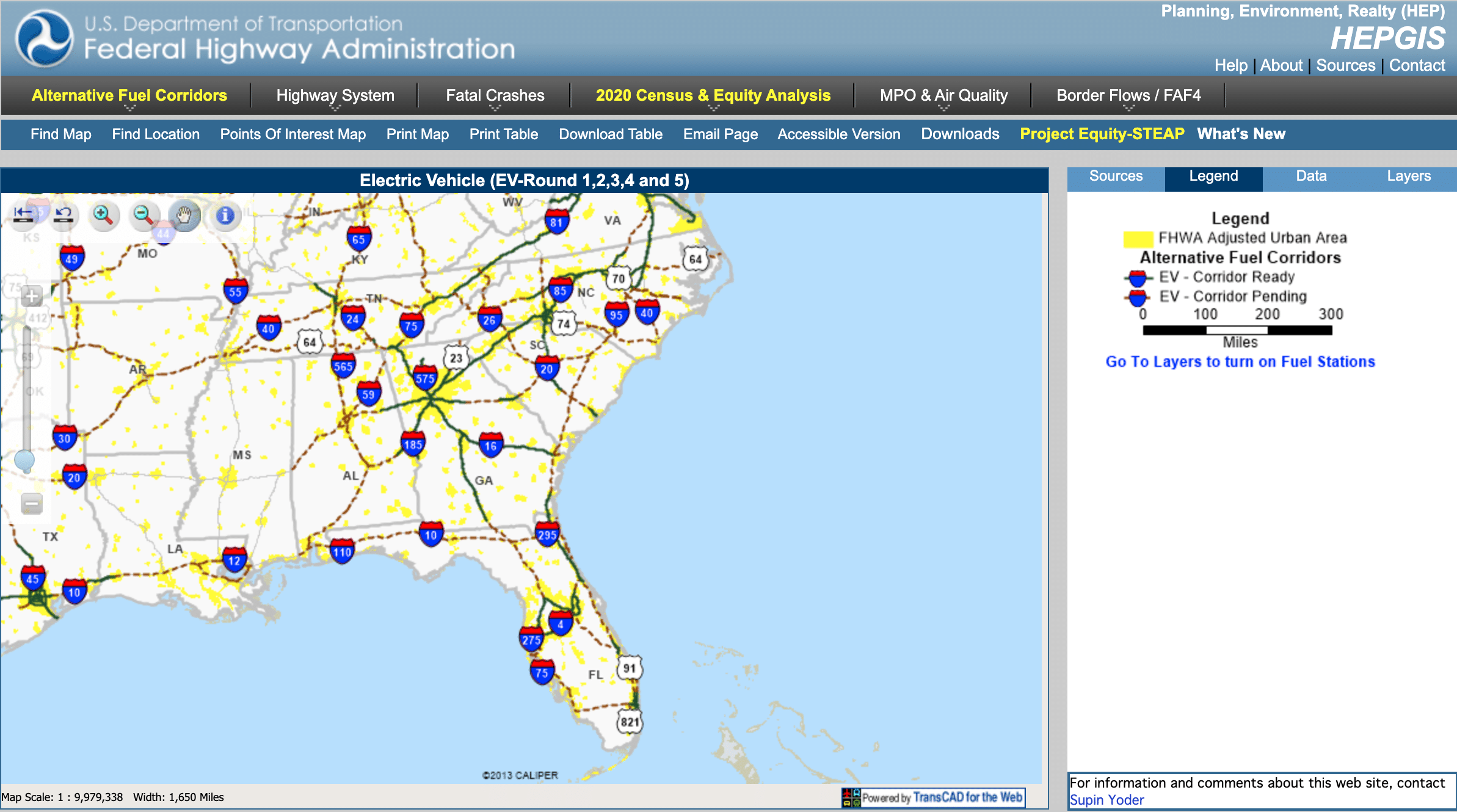
Task: Click the Supin Yoder contact link
Action: pyautogui.click(x=1106, y=800)
